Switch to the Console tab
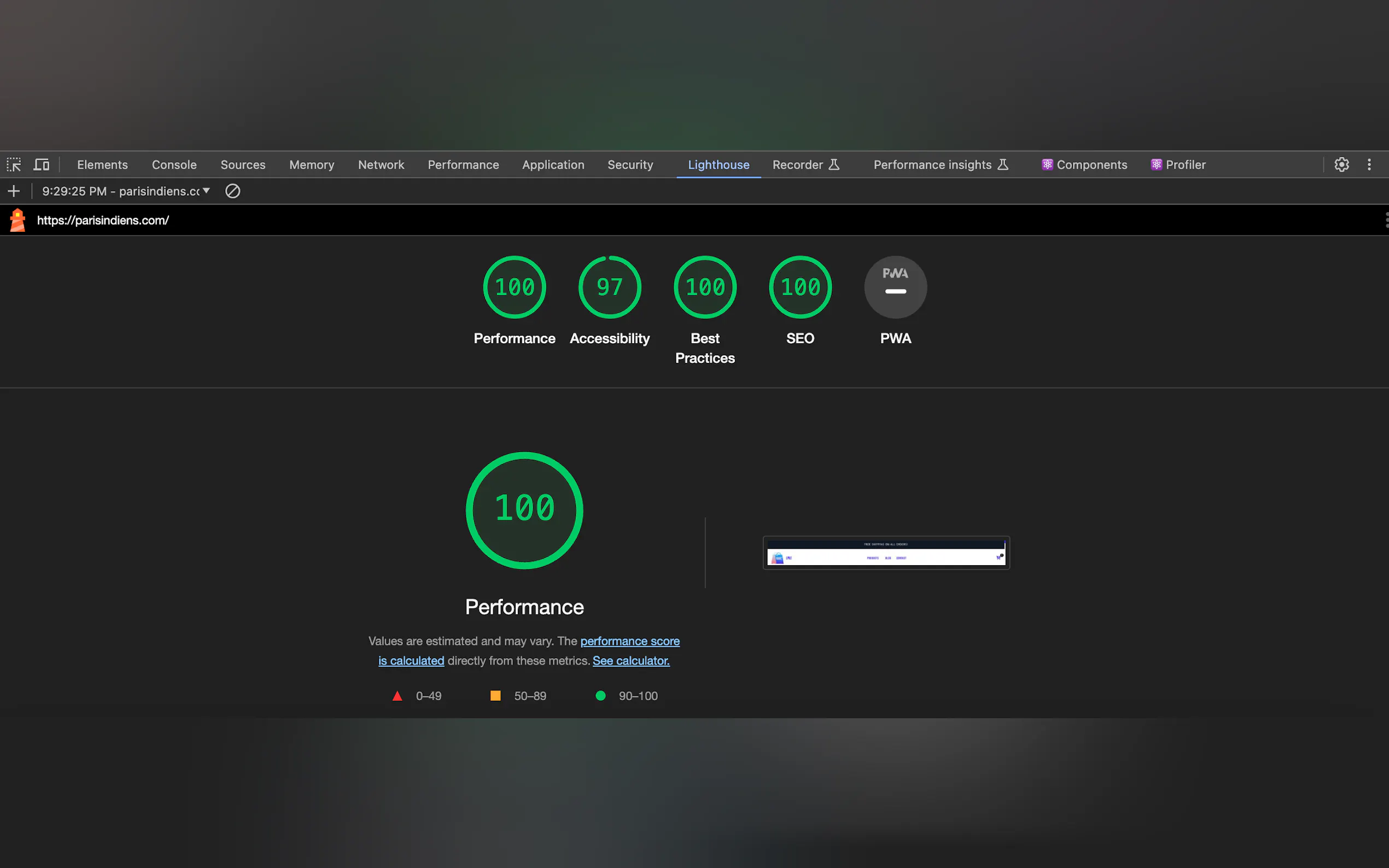The width and height of the screenshot is (1389, 868). [x=174, y=165]
